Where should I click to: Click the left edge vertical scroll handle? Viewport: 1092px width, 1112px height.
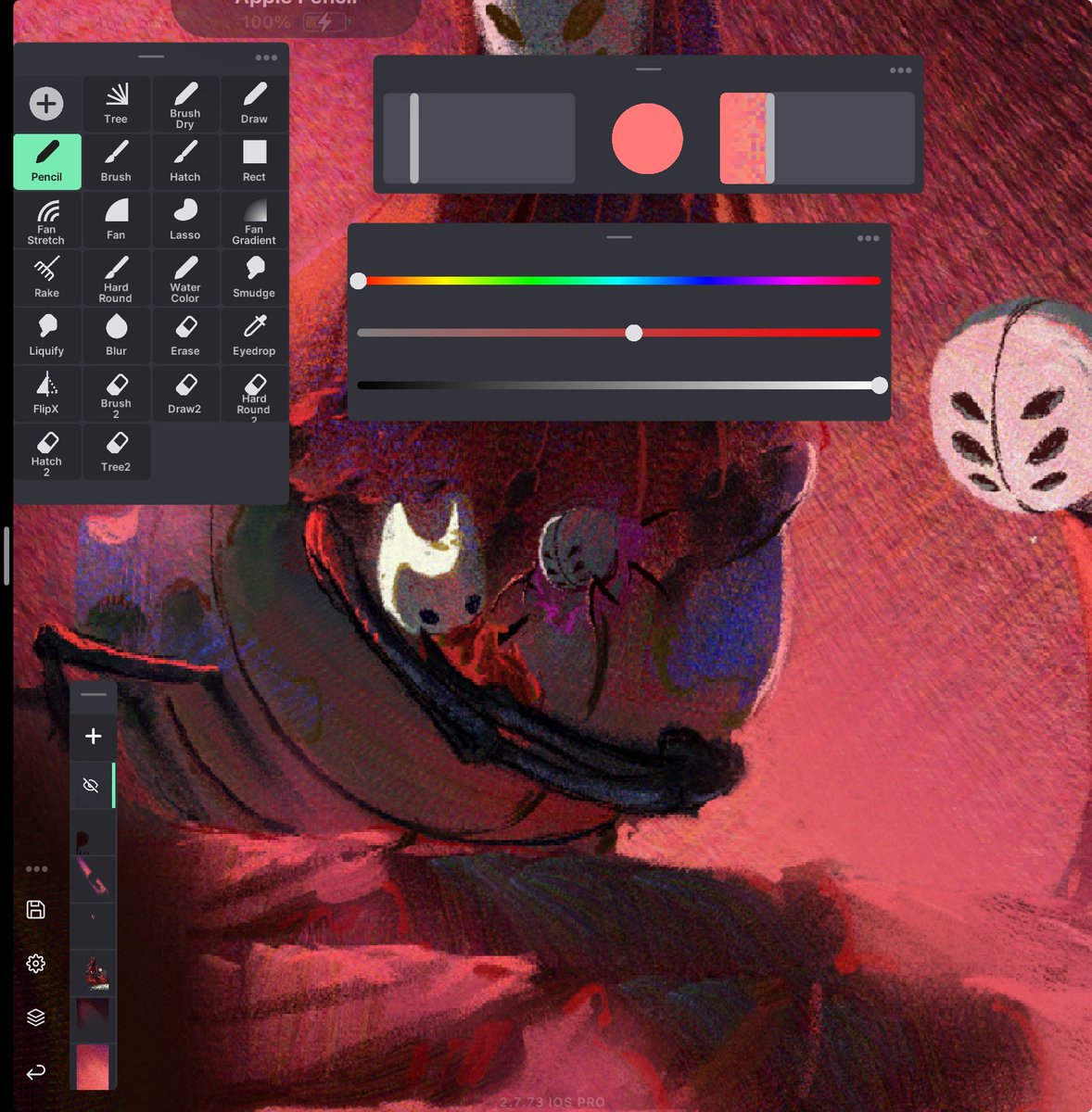pos(6,556)
